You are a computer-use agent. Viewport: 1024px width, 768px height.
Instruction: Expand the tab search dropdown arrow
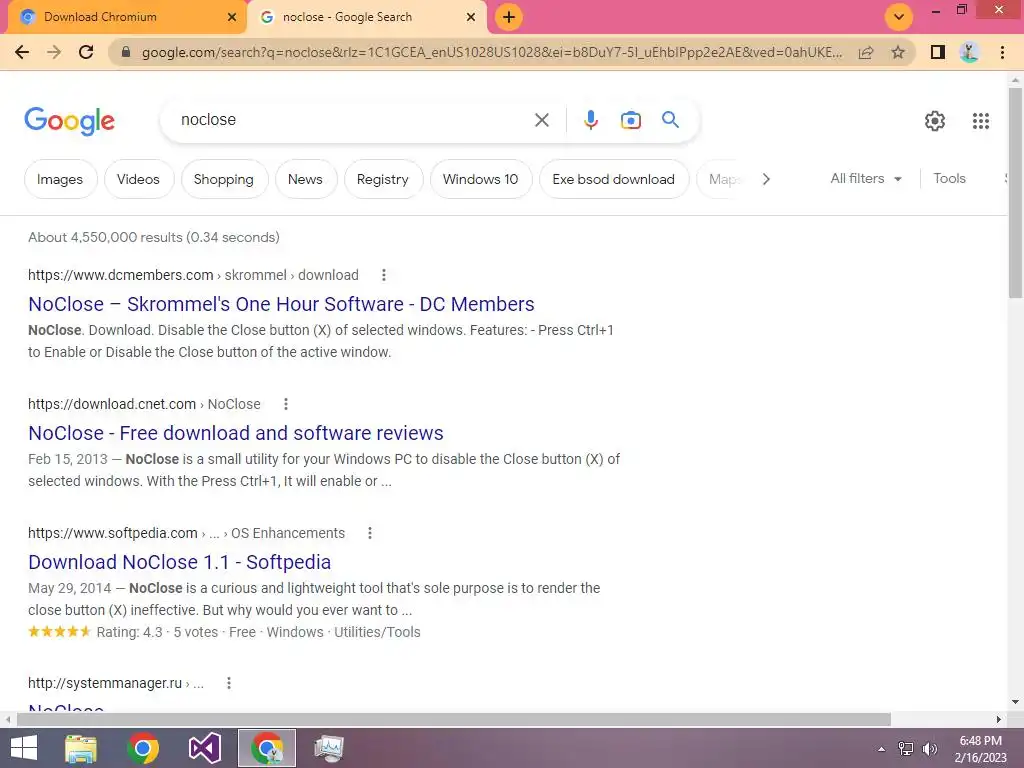pos(899,17)
